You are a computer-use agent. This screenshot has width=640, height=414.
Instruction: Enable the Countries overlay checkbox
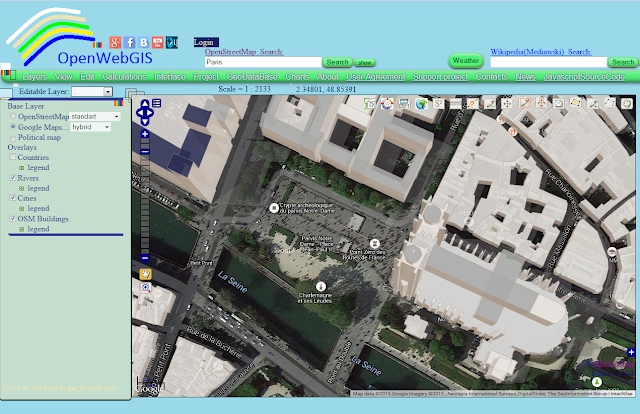[13, 157]
